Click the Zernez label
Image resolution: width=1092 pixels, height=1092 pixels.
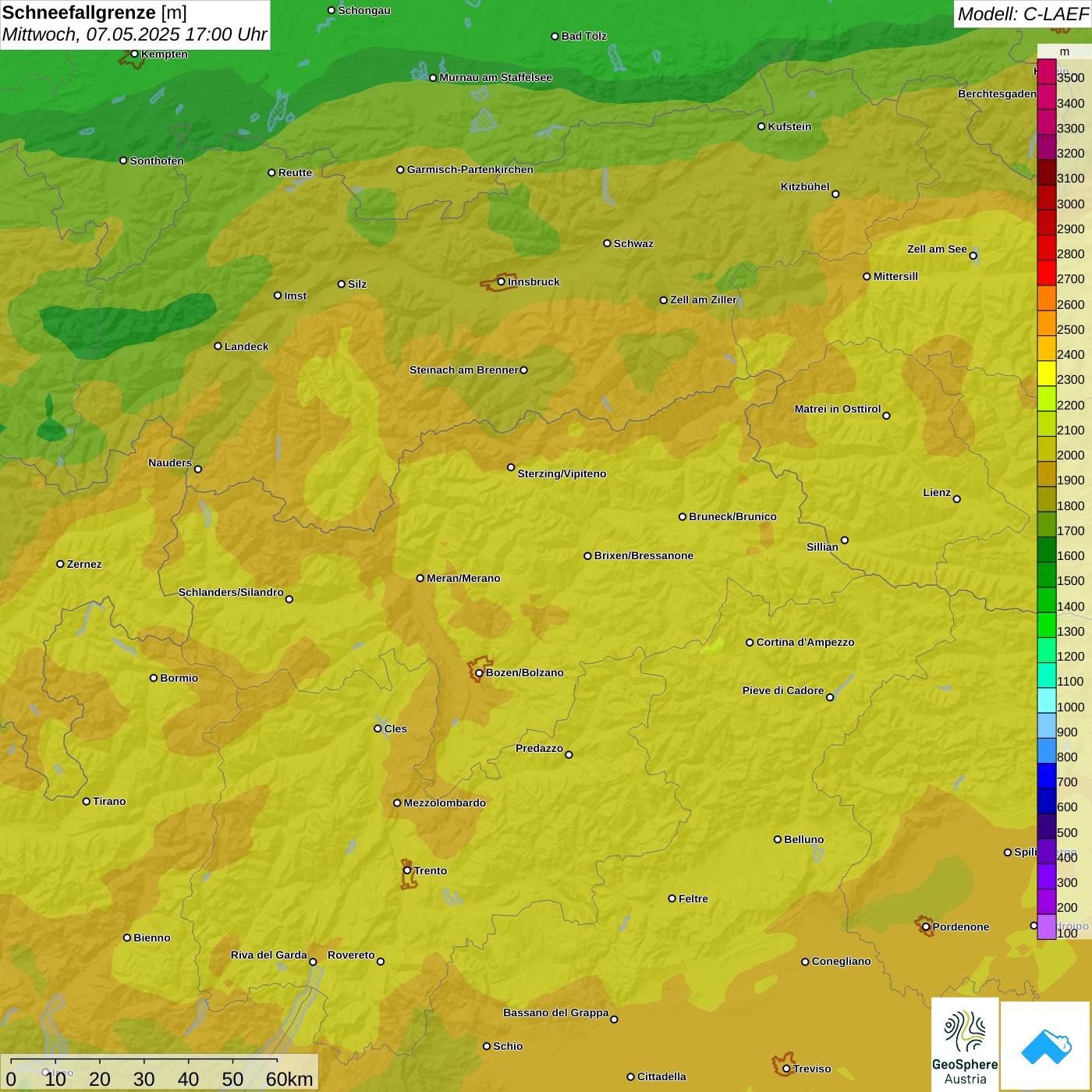84,564
